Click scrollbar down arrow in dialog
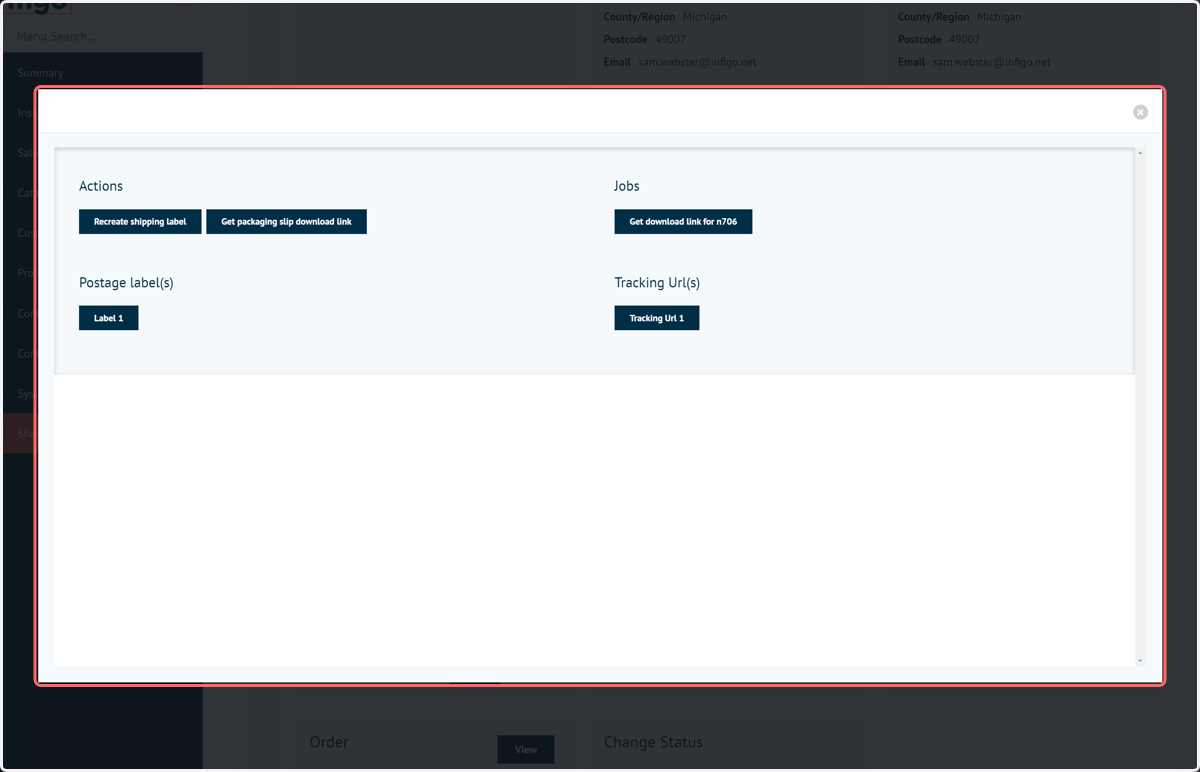The width and height of the screenshot is (1200, 772). pos(1140,661)
